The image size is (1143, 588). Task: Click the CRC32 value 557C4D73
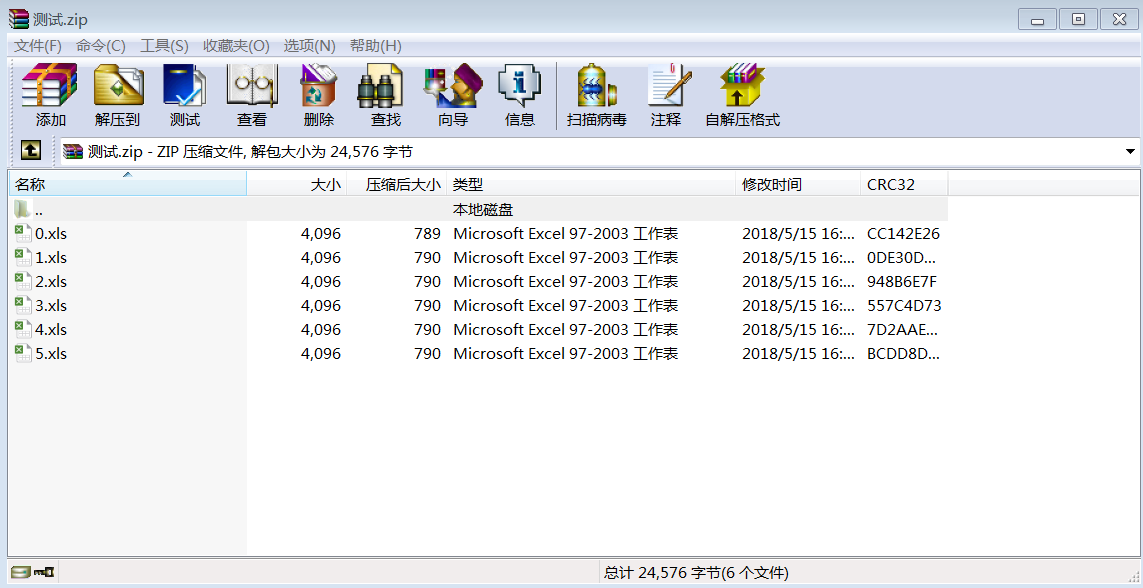tap(904, 306)
